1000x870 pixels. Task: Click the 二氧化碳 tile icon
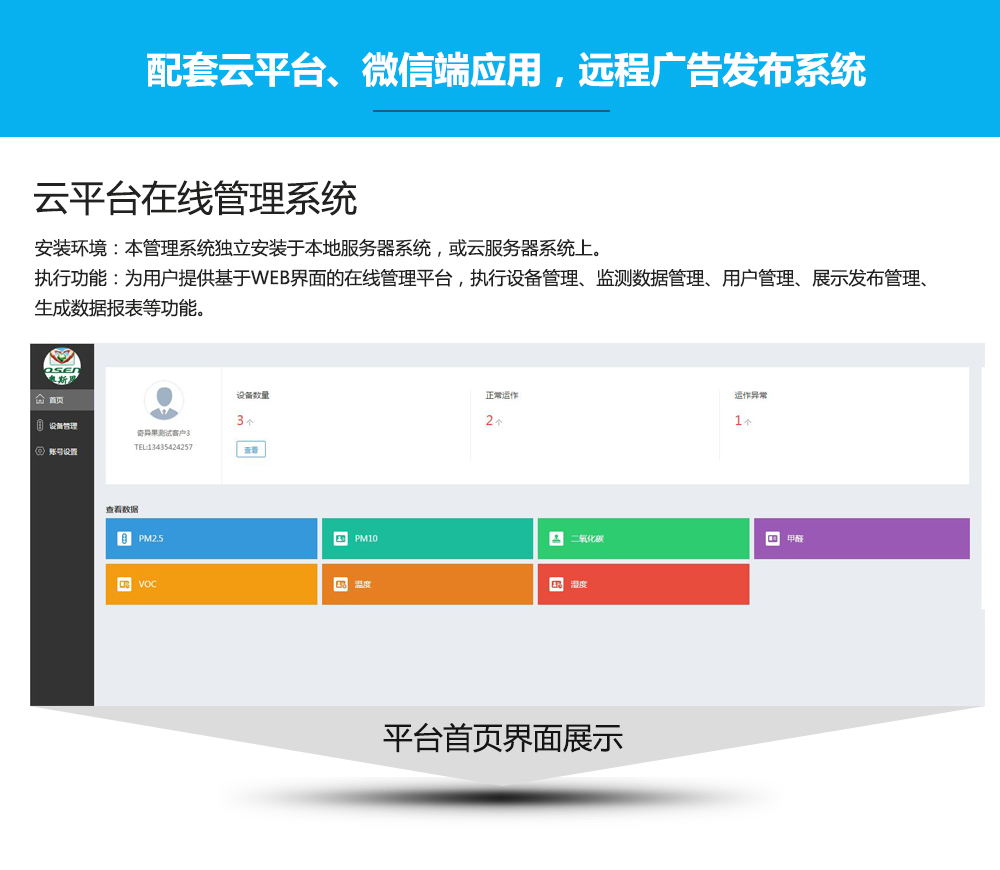pyautogui.click(x=556, y=538)
